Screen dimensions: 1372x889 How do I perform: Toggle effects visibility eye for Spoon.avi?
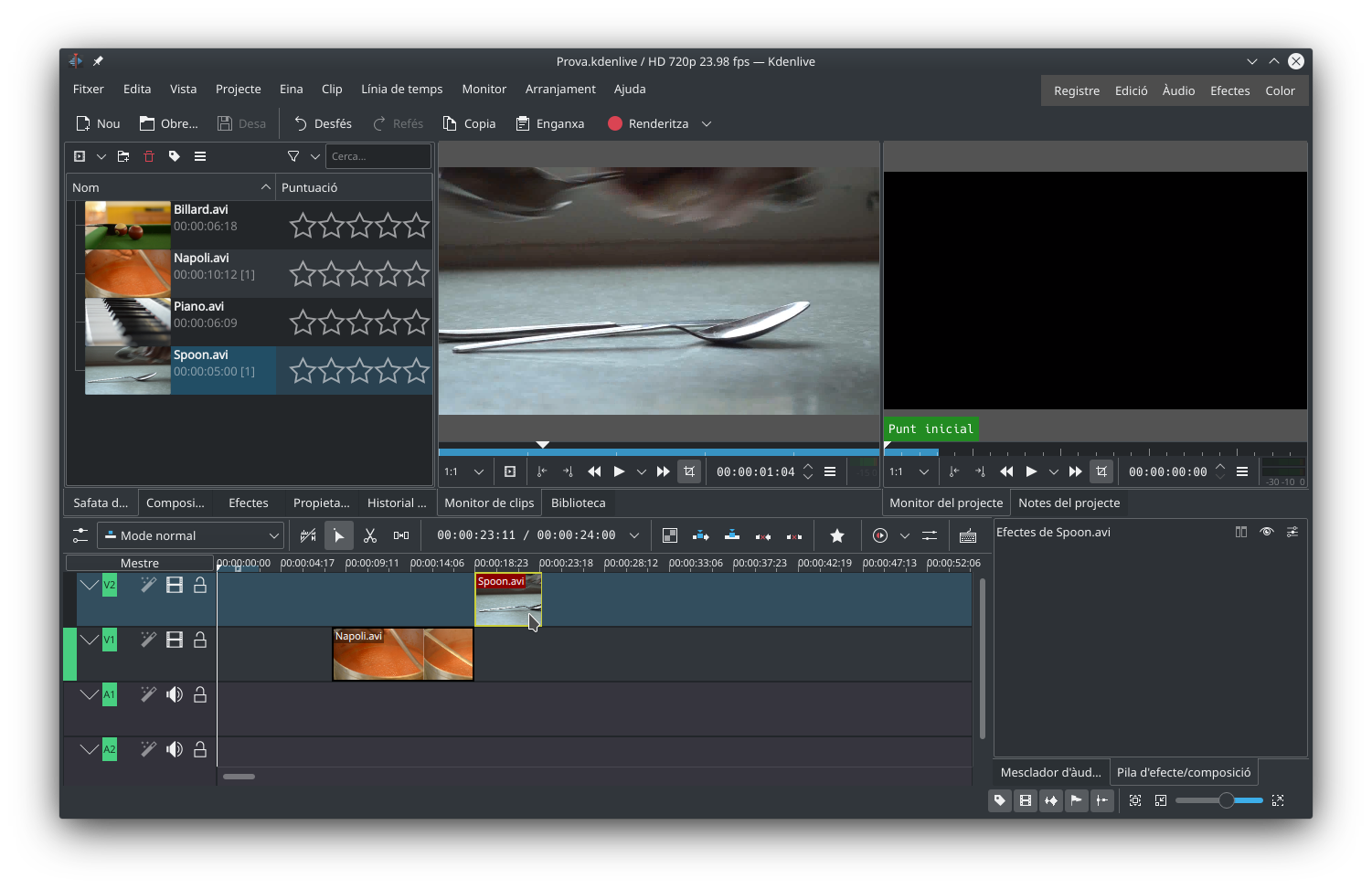pos(1267,532)
